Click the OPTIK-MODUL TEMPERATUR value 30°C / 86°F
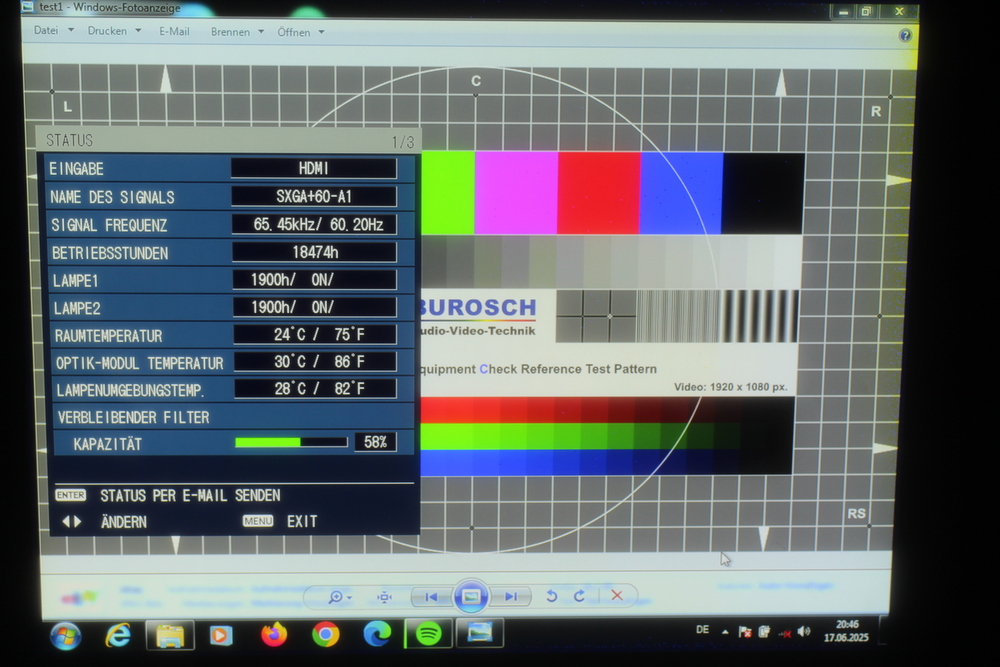Image resolution: width=1000 pixels, height=667 pixels. click(315, 362)
